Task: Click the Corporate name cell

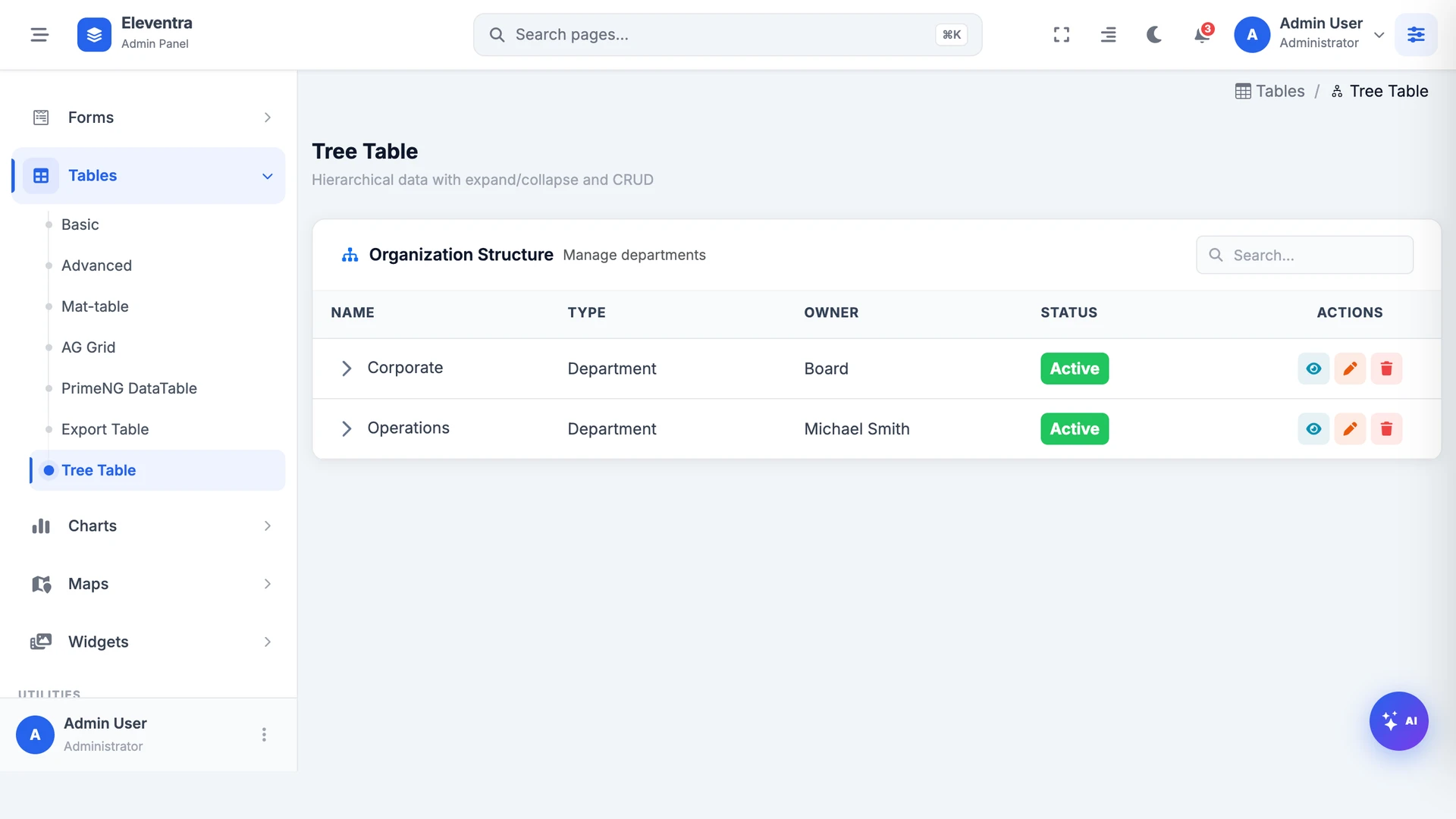Action: (x=405, y=368)
